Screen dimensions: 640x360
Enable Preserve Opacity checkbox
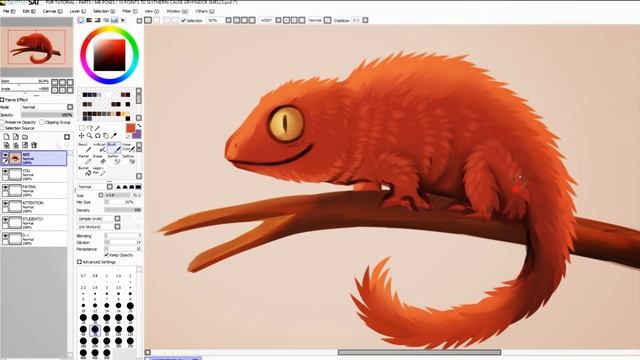click(x=2, y=122)
